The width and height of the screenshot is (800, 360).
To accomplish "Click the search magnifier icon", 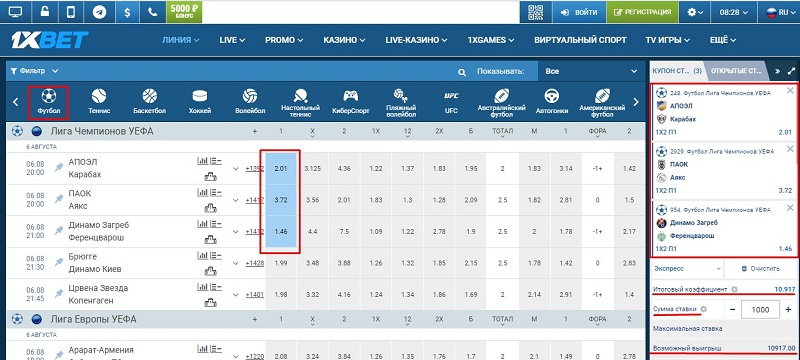I will pyautogui.click(x=462, y=72).
